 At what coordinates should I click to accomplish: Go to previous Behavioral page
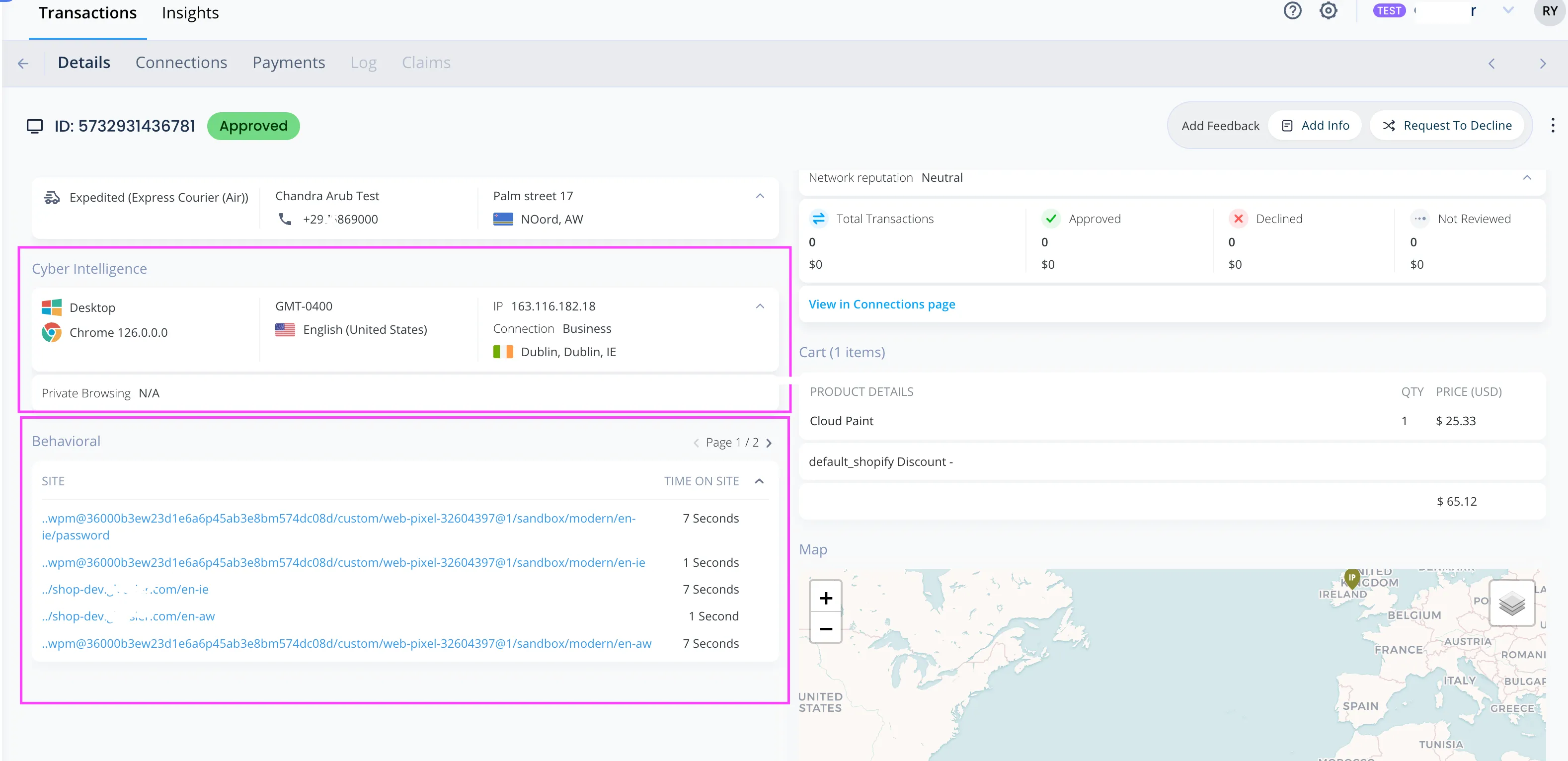[x=696, y=443]
